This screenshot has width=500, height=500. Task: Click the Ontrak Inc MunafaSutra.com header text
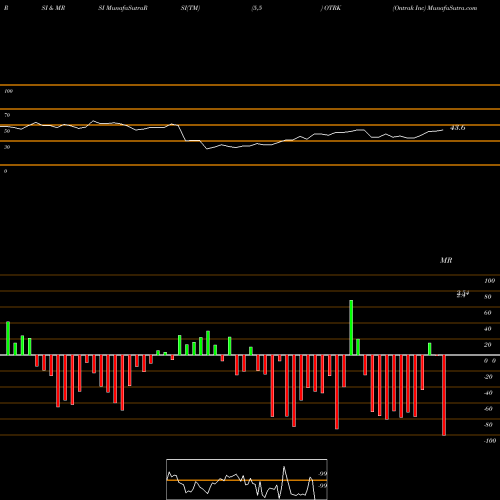[x=435, y=8]
